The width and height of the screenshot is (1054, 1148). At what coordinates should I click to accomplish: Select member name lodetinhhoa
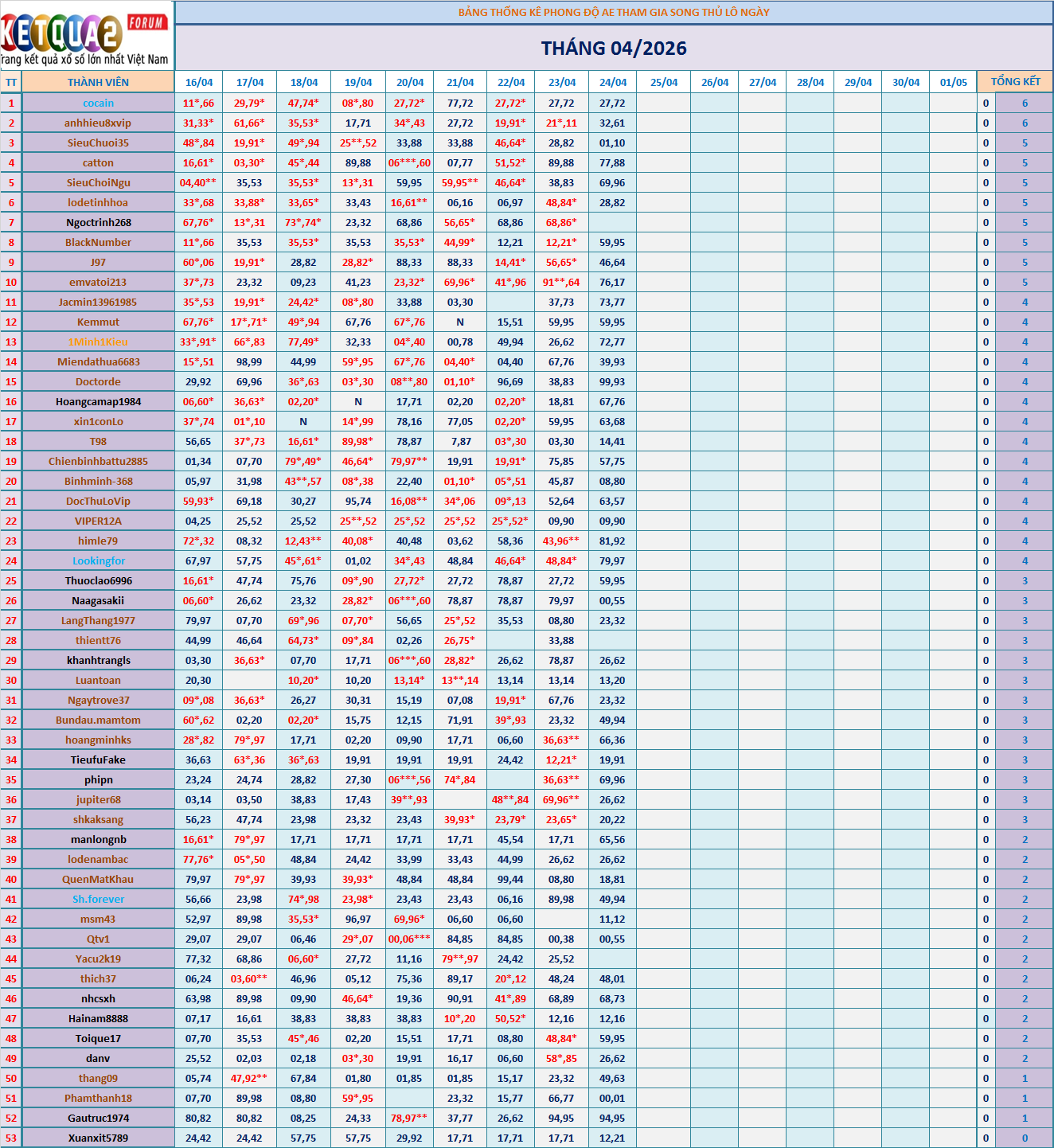tap(98, 202)
